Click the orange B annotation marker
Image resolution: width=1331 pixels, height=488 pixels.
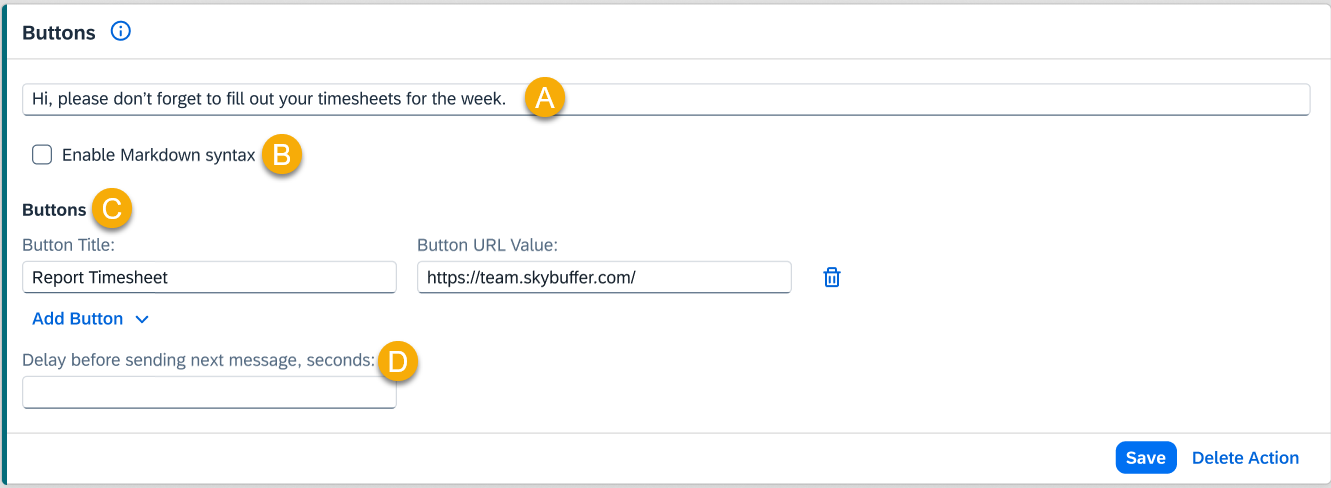coord(282,155)
